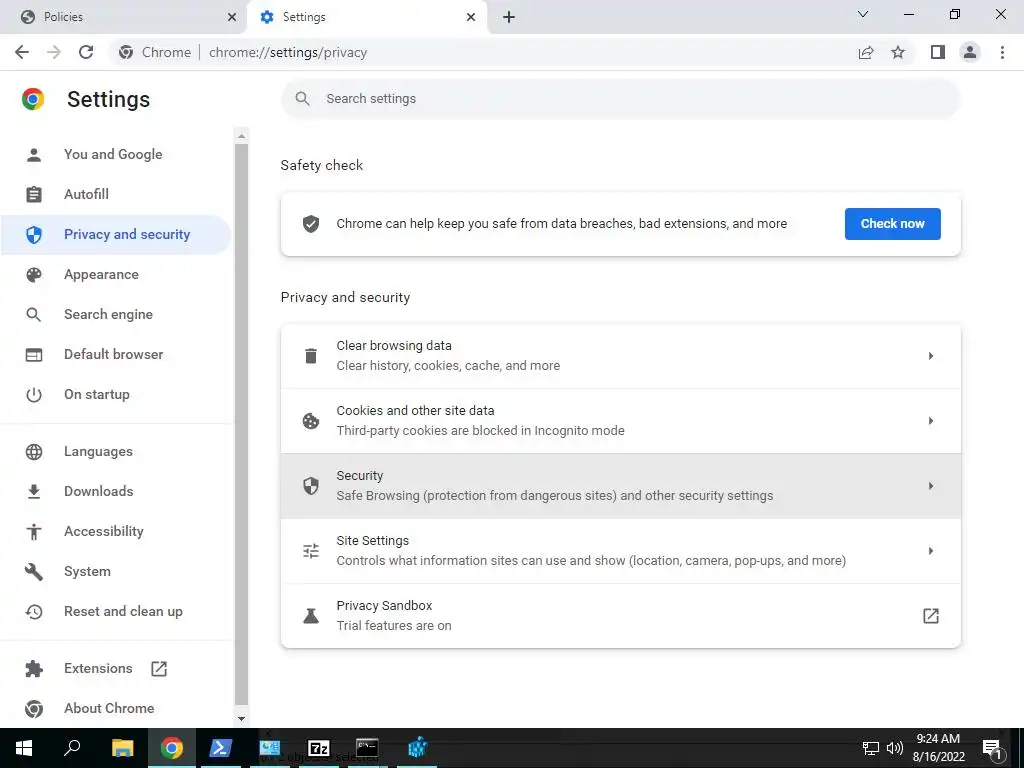
Task: Click the puzzle piece Extensions icon
Action: coord(33,669)
